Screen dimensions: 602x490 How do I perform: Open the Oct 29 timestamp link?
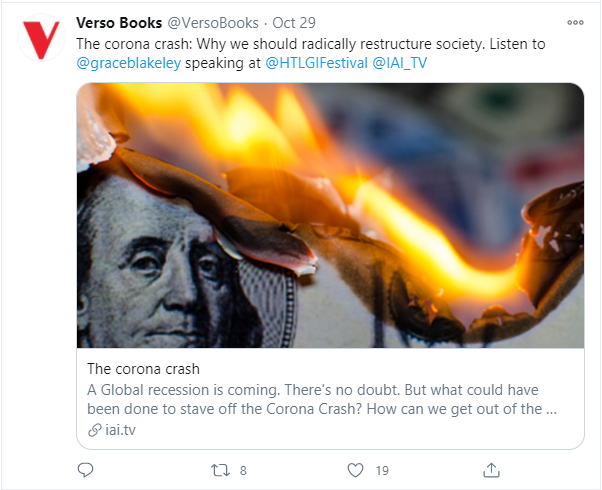294,23
